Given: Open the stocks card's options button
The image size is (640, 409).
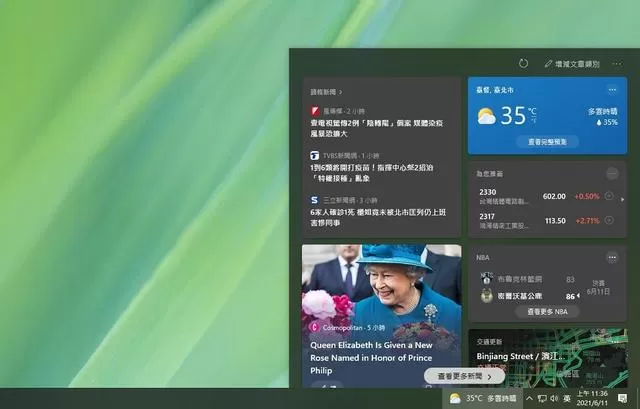Looking at the screenshot, I should click(612, 173).
